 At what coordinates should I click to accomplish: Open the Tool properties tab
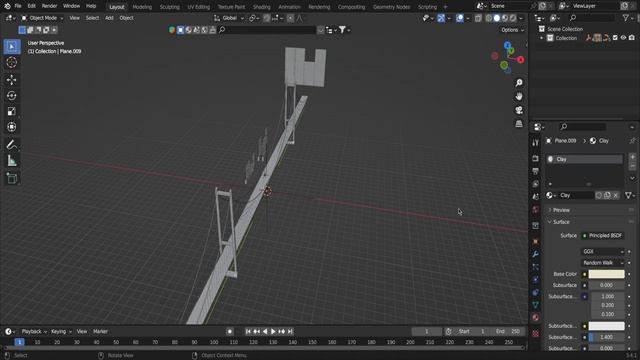point(536,142)
